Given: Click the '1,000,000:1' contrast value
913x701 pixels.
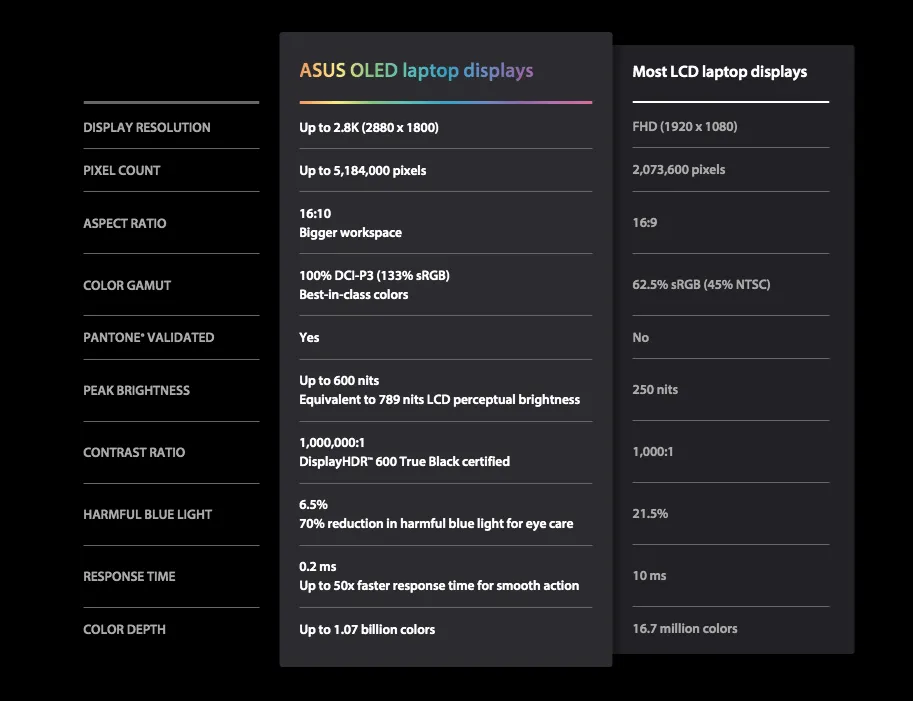Looking at the screenshot, I should point(332,442).
